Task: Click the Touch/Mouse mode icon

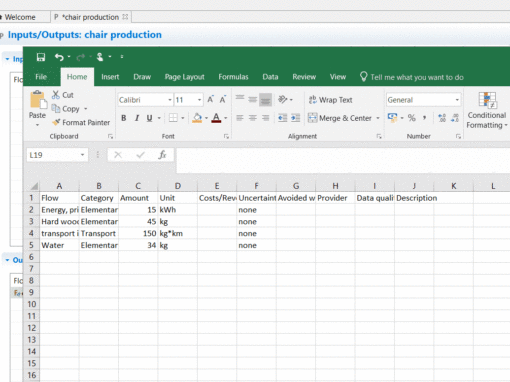Action: (100, 57)
